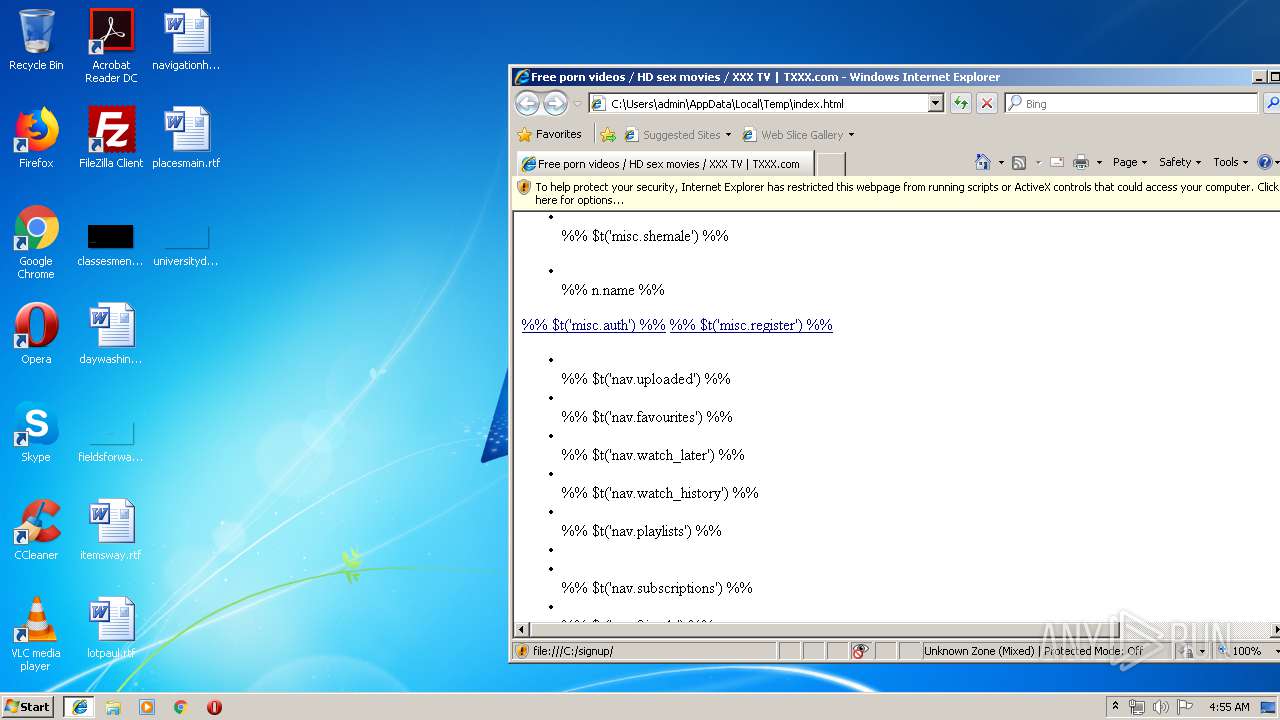Viewport: 1280px width, 720px height.
Task: Click the volume icon in system tray
Action: (x=1160, y=707)
